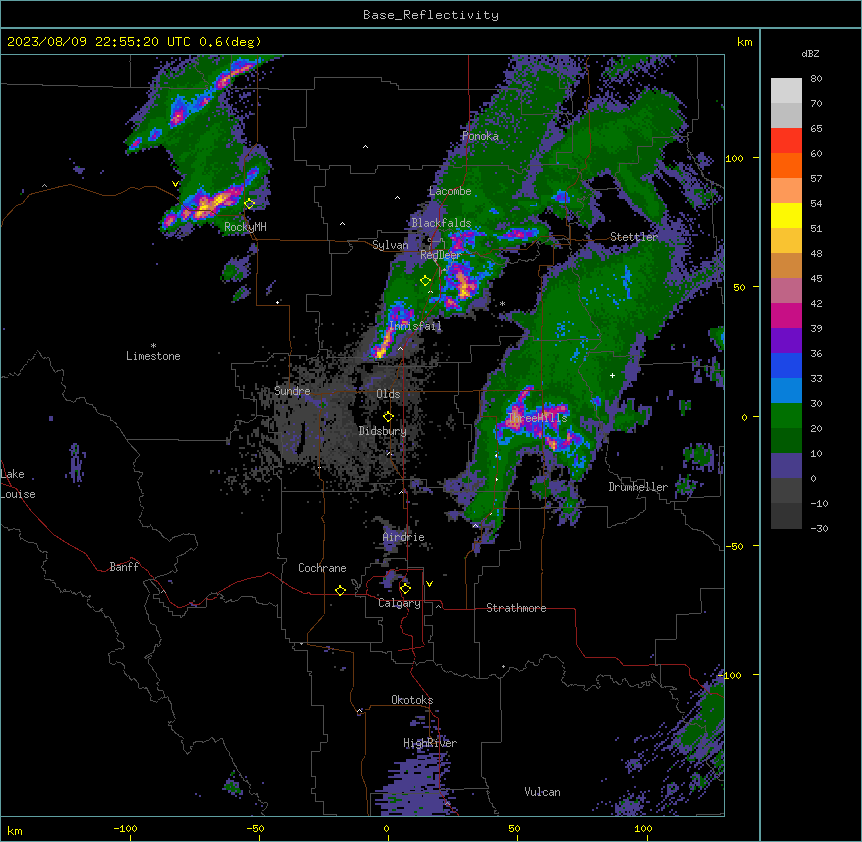Click the Okotoks town label

pyautogui.click(x=412, y=700)
